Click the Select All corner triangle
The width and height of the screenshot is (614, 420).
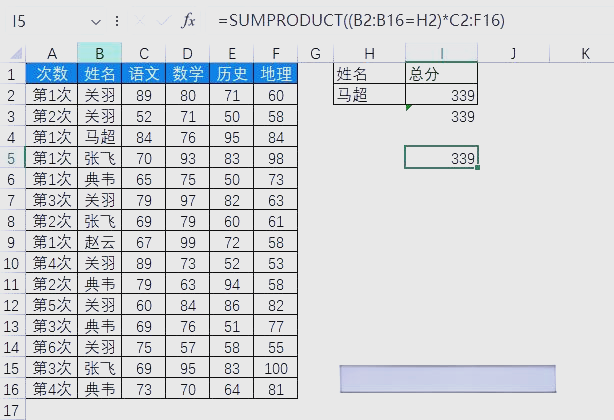[x=16, y=53]
